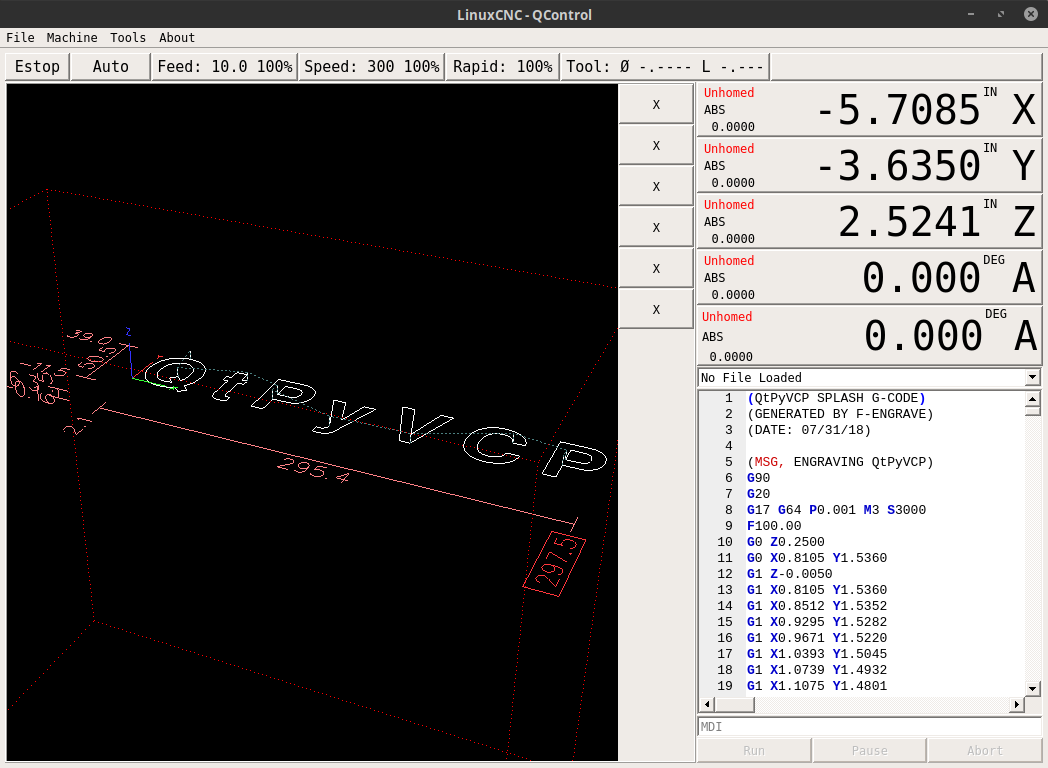Click the Feed 10.0 100% override
This screenshot has width=1048, height=768.
pos(225,67)
